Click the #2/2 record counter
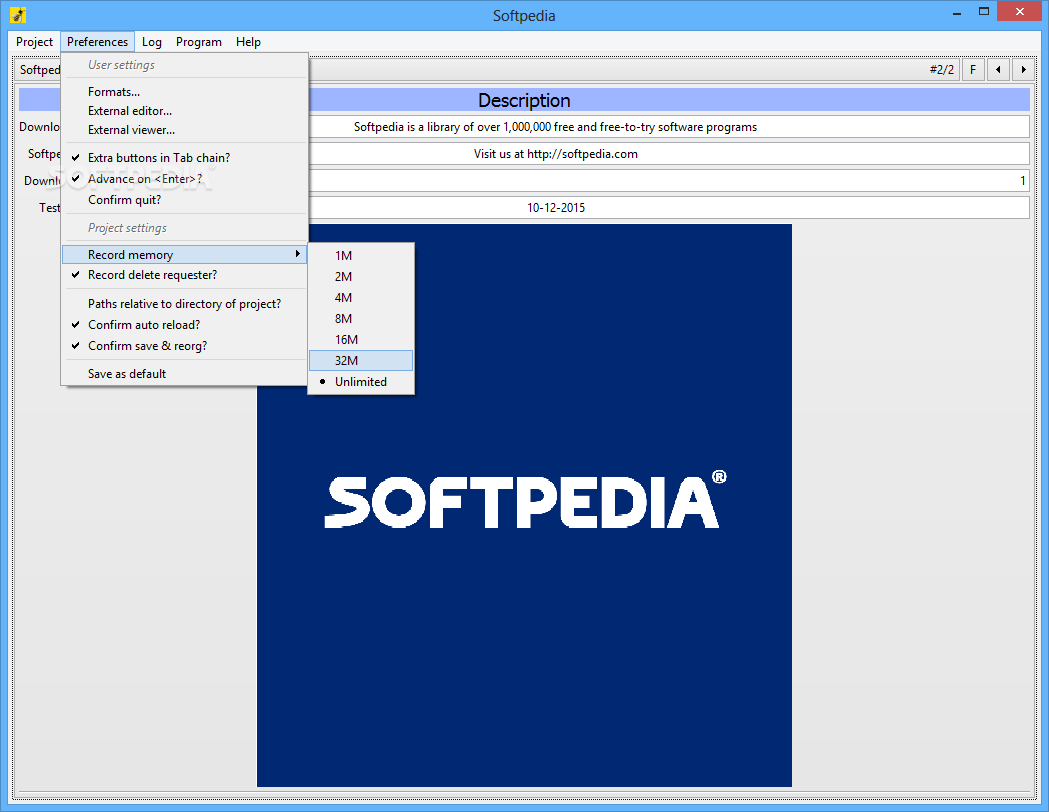 tap(941, 70)
